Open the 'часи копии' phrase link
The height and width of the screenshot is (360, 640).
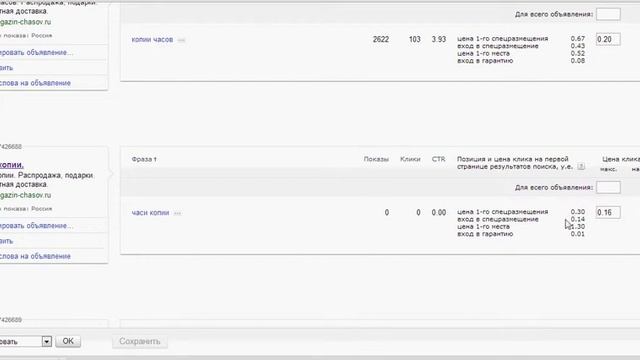pos(150,213)
